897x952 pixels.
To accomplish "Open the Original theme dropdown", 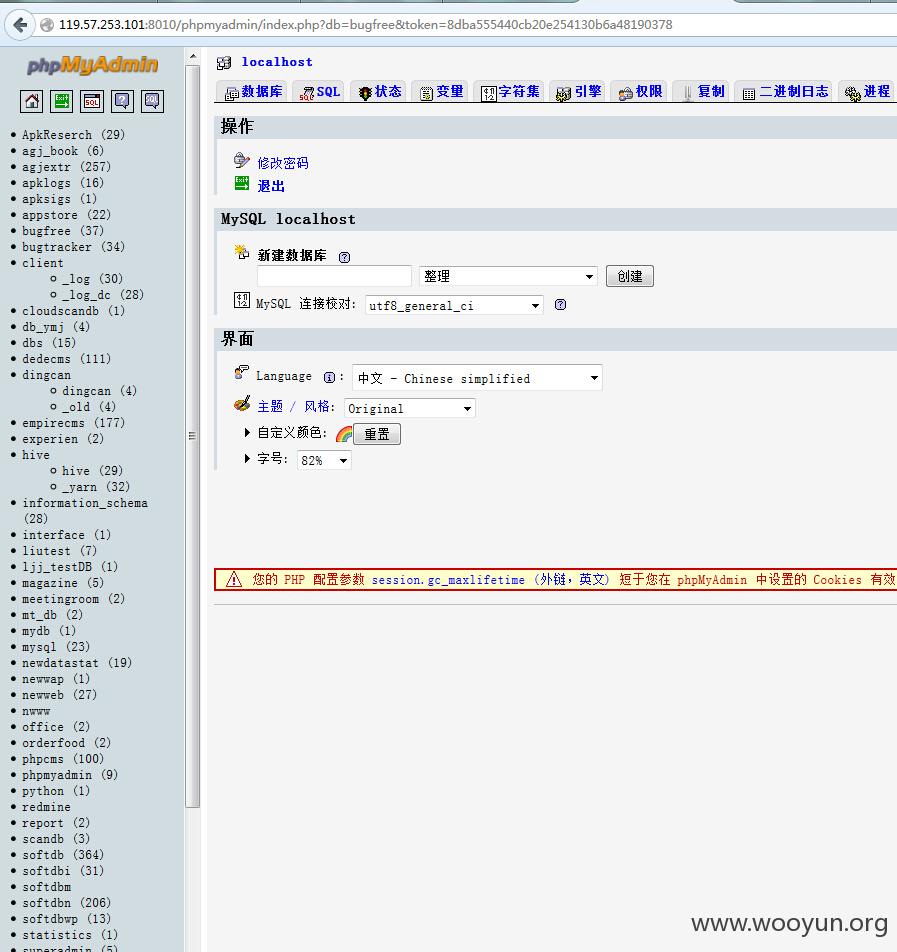I will coord(409,409).
